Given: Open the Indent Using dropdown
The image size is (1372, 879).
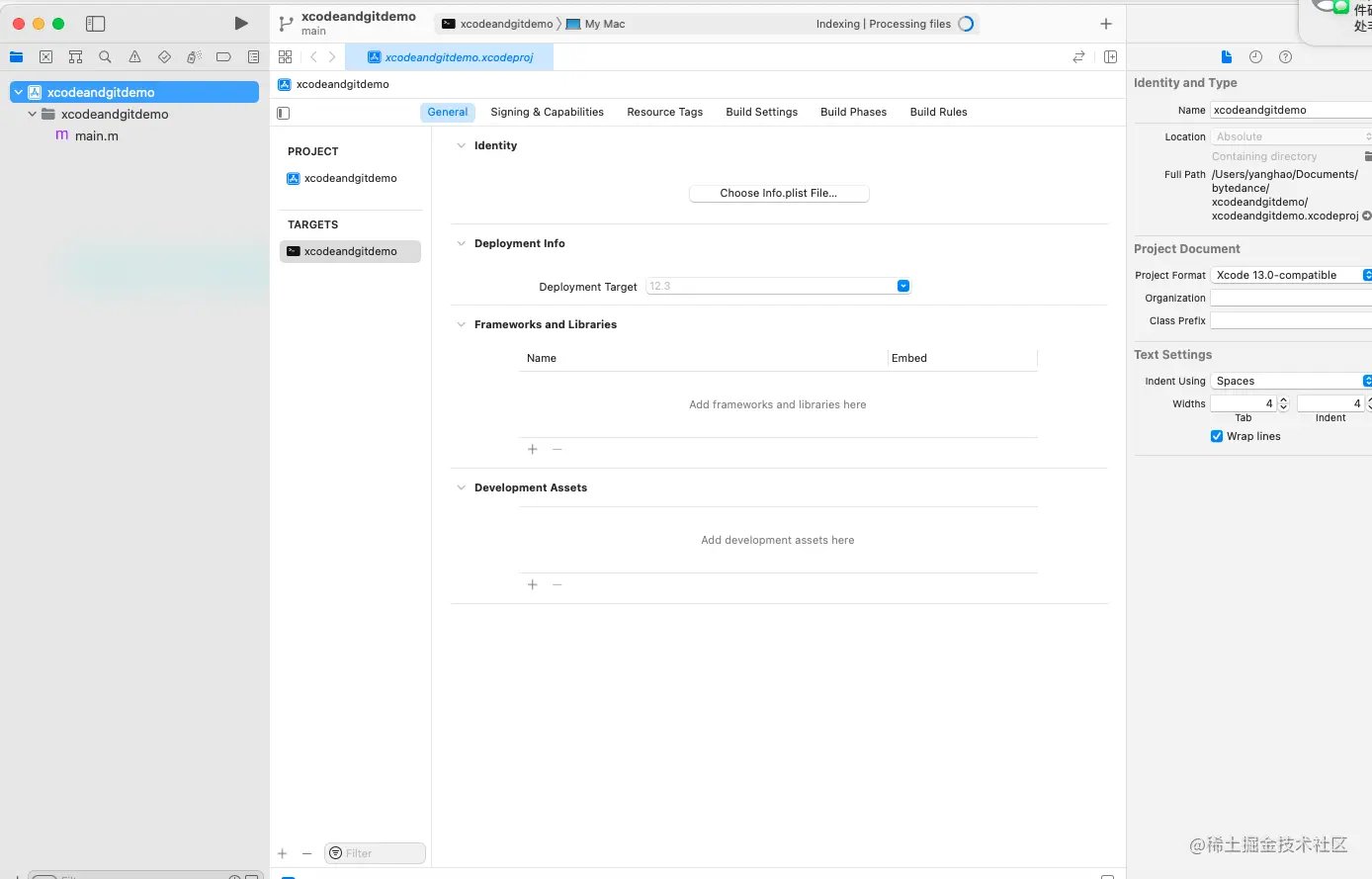Looking at the screenshot, I should click(1291, 381).
